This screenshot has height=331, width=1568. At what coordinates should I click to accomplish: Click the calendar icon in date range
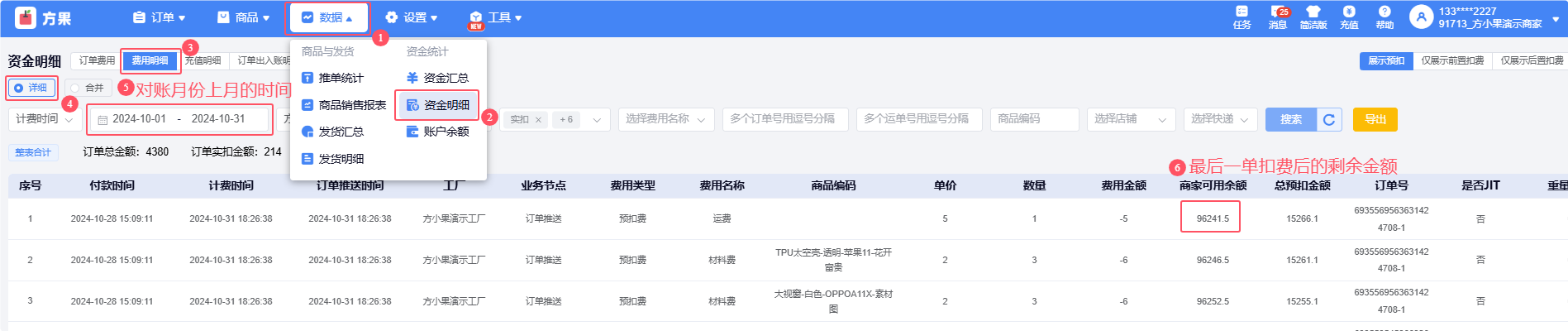[x=102, y=120]
